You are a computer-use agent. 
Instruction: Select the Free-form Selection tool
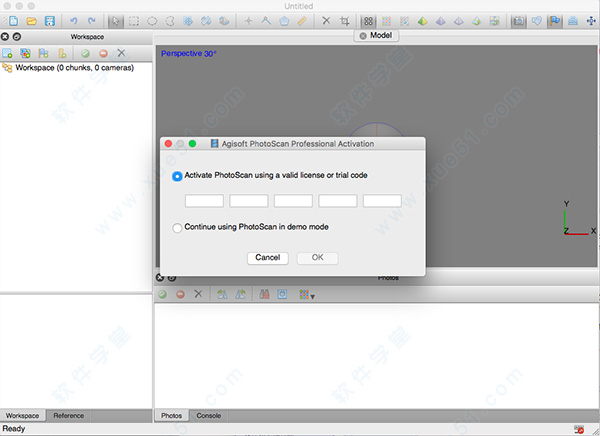(170, 21)
